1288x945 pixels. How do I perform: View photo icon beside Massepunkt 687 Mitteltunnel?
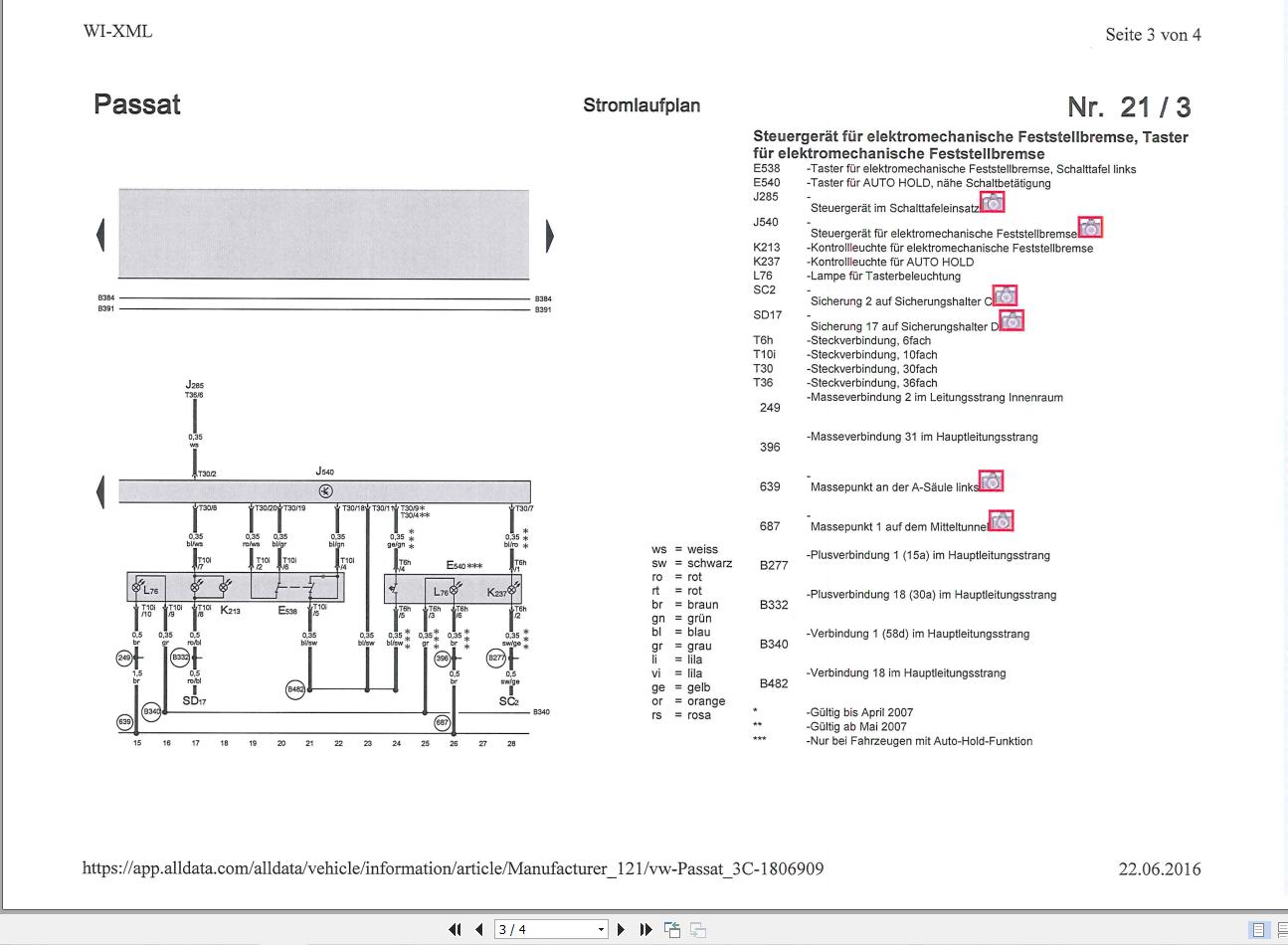1002,520
